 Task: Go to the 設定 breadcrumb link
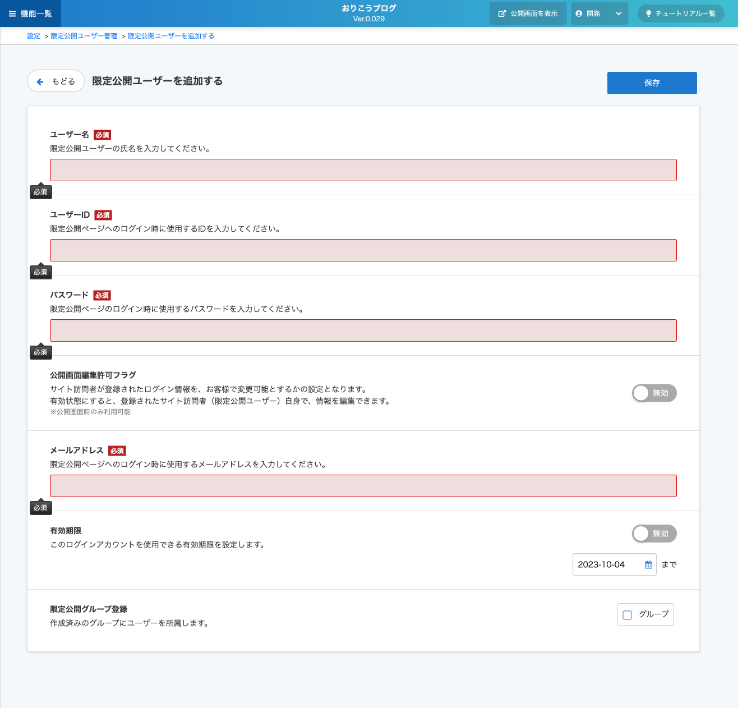coord(33,36)
